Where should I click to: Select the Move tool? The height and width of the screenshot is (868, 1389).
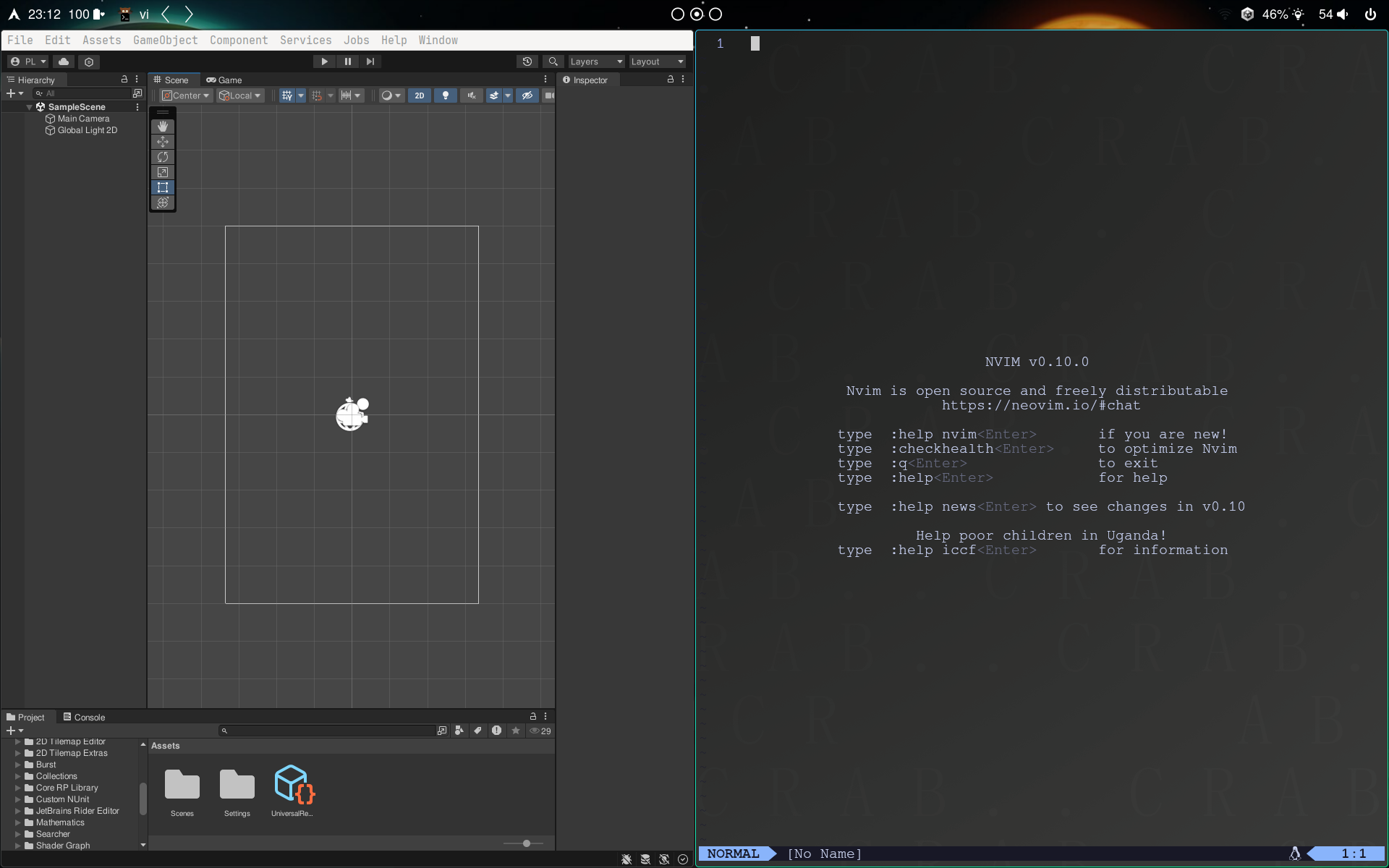tap(163, 142)
